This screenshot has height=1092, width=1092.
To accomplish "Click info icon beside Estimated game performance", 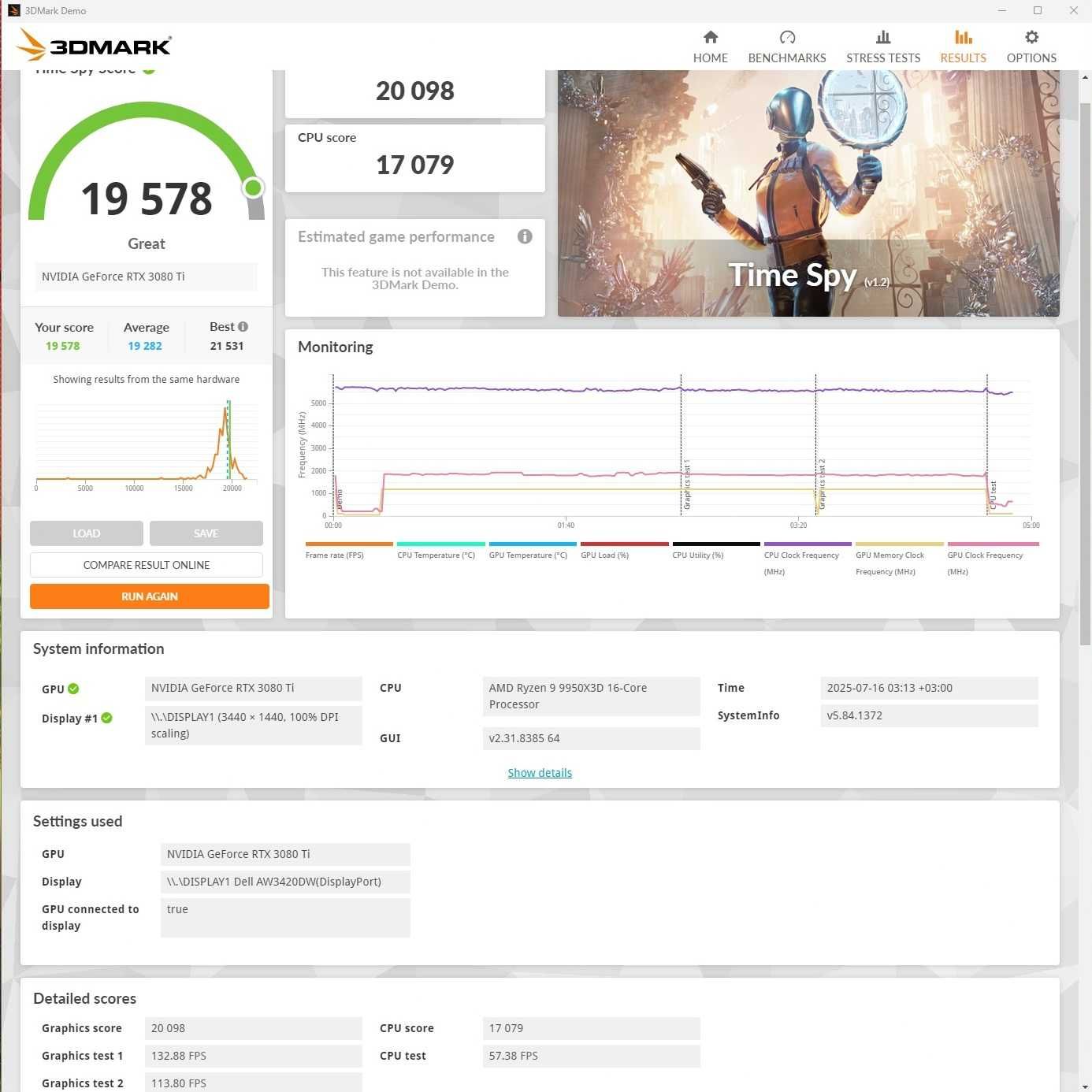I will [525, 236].
